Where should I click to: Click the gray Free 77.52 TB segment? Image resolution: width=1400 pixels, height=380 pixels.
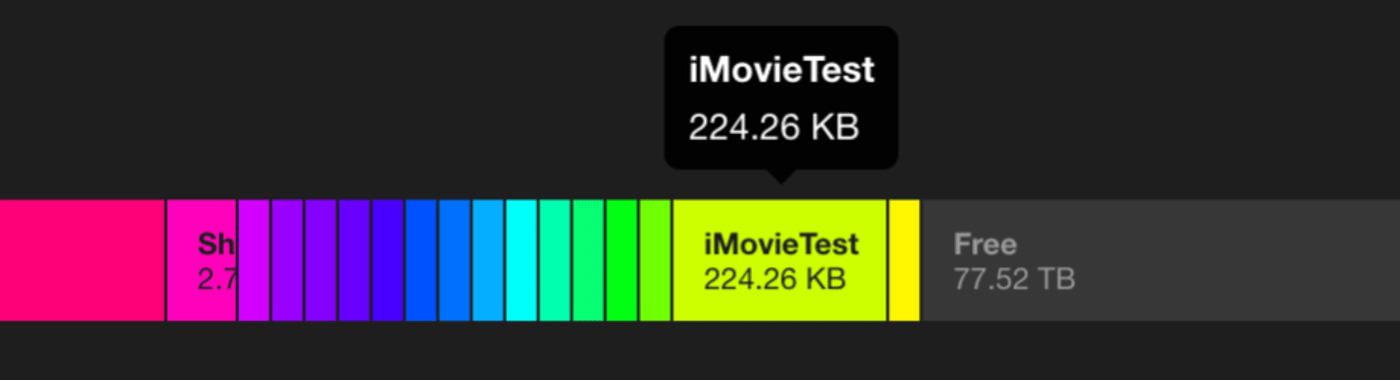coord(1160,260)
